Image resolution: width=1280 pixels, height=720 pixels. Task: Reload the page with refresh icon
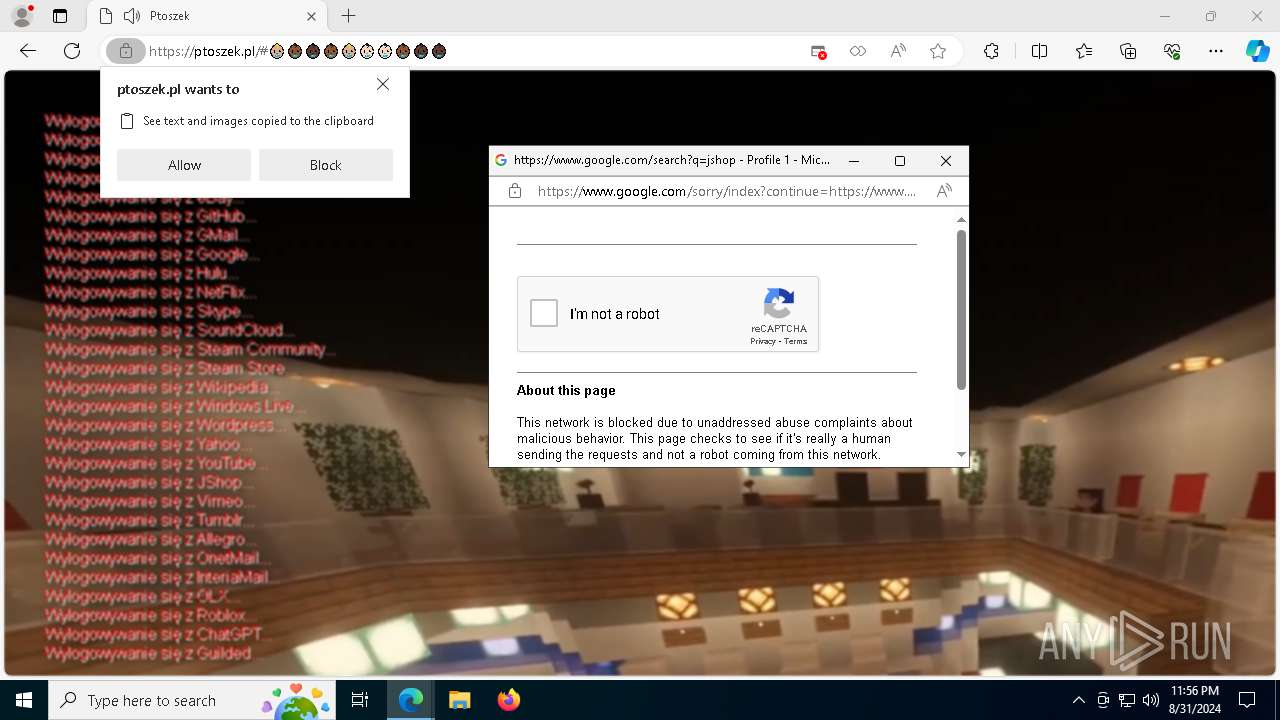point(72,51)
